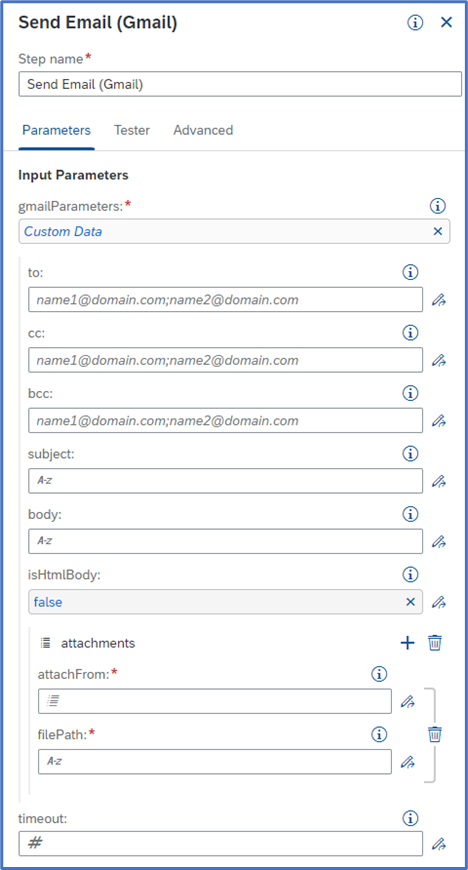The height and width of the screenshot is (870, 468).
Task: Open expression editor for filePath field
Action: tap(408, 762)
